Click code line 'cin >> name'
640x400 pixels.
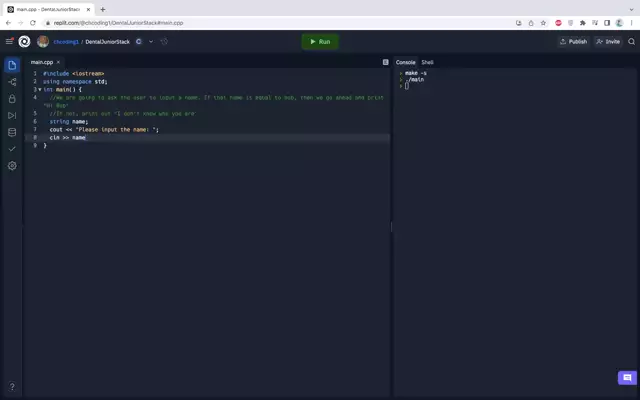pyautogui.click(x=67, y=138)
